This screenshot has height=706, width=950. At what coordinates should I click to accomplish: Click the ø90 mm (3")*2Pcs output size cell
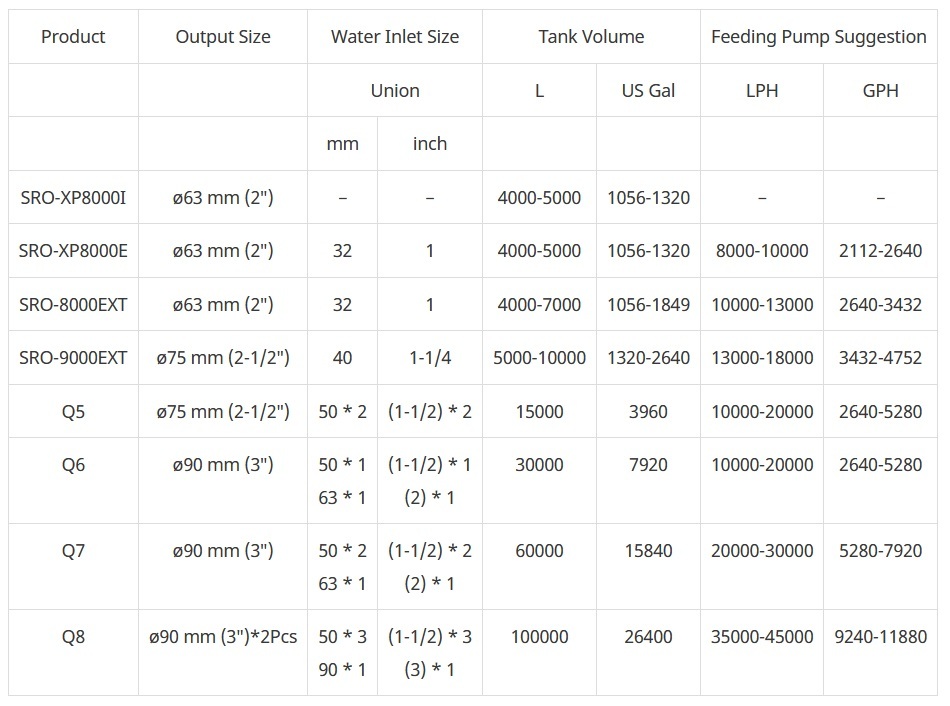coord(223,636)
